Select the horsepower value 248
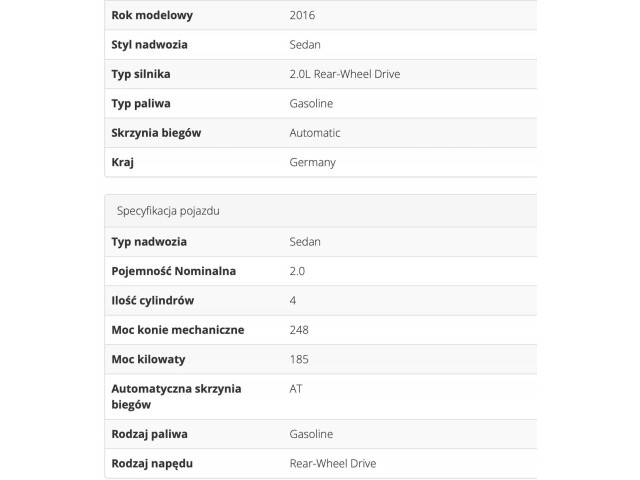This screenshot has height=480, width=640. (298, 329)
